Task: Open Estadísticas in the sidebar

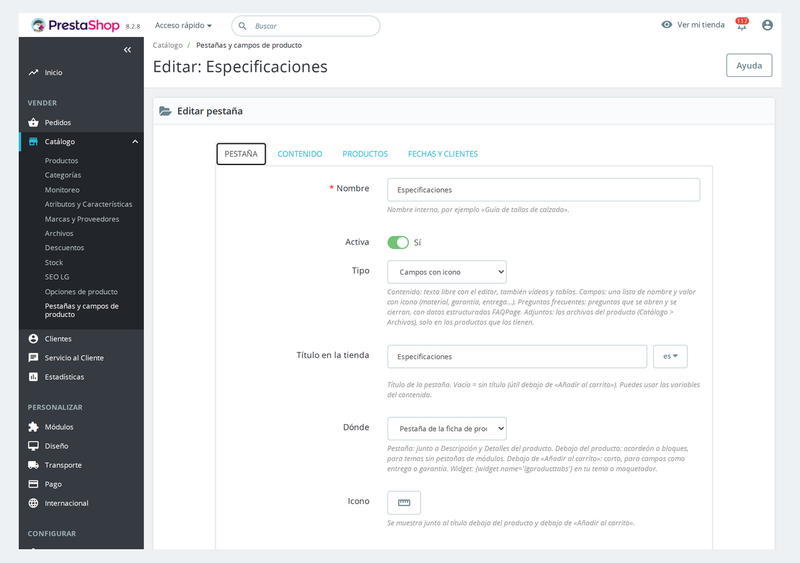Action: [64, 377]
